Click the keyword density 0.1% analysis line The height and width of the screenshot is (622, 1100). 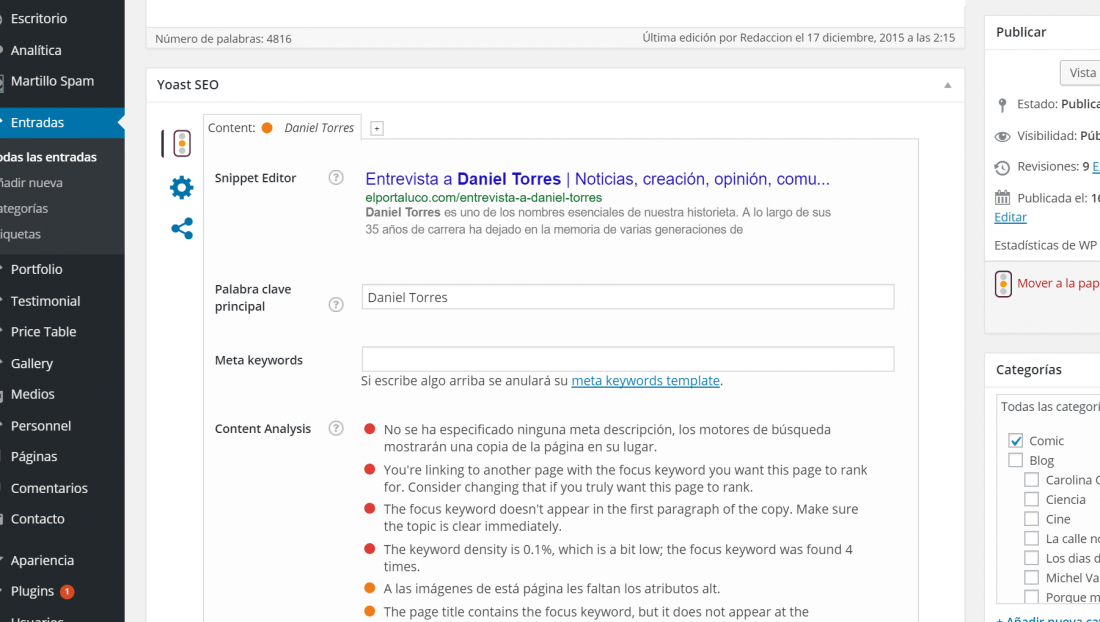(x=618, y=558)
